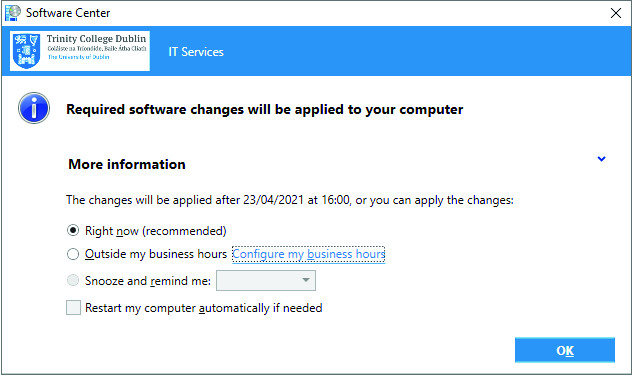The image size is (632, 376).
Task: Click the Restart my computer automatically label
Action: pyautogui.click(x=204, y=308)
